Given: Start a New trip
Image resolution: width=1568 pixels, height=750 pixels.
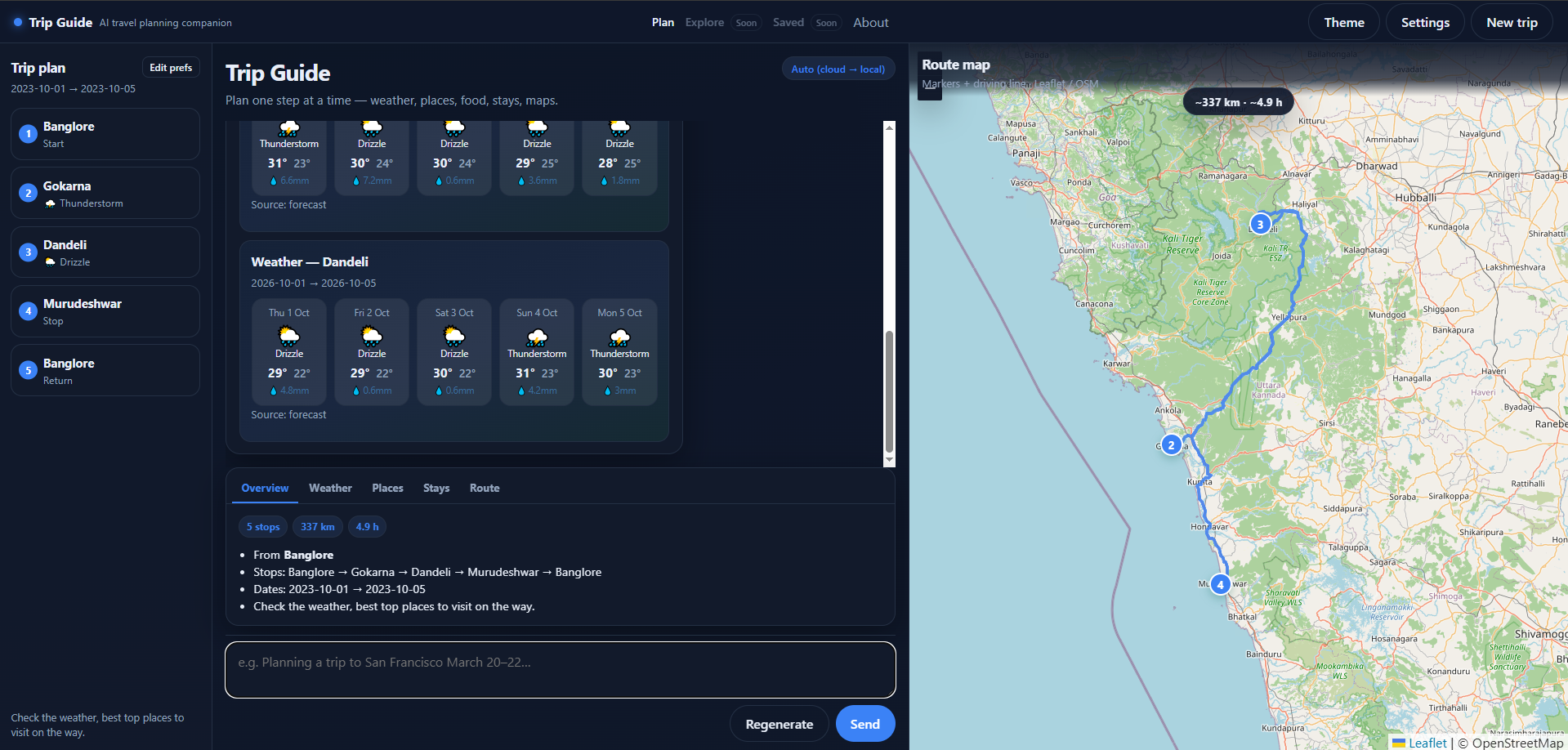Looking at the screenshot, I should point(1512,22).
